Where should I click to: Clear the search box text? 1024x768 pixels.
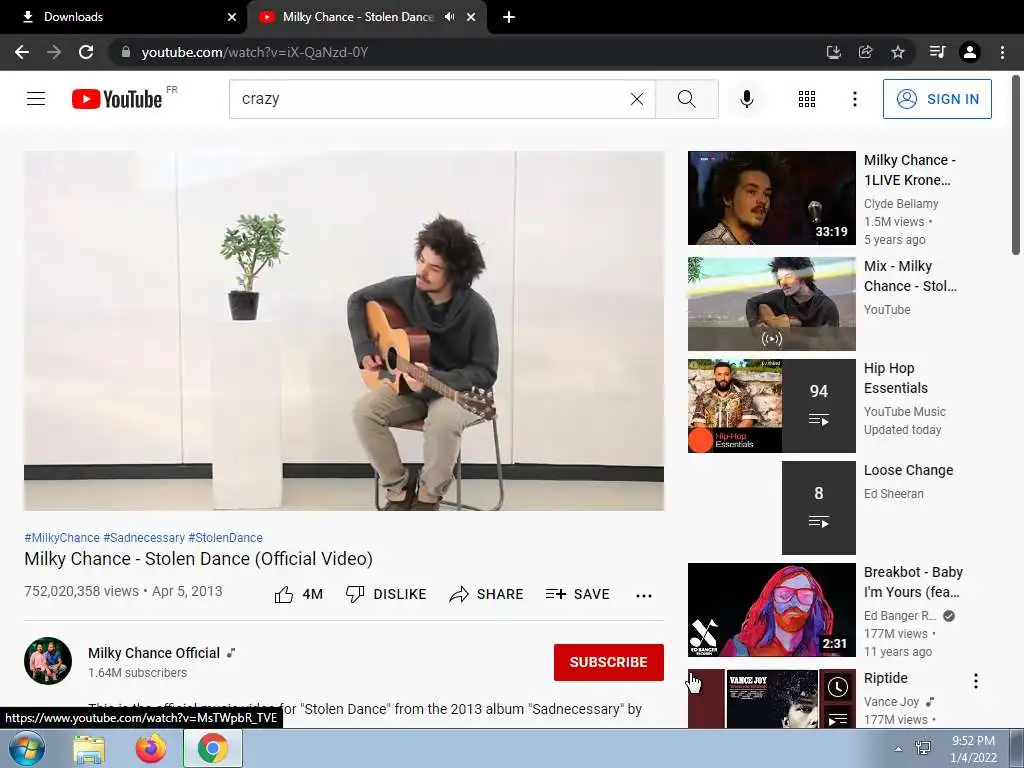point(637,99)
